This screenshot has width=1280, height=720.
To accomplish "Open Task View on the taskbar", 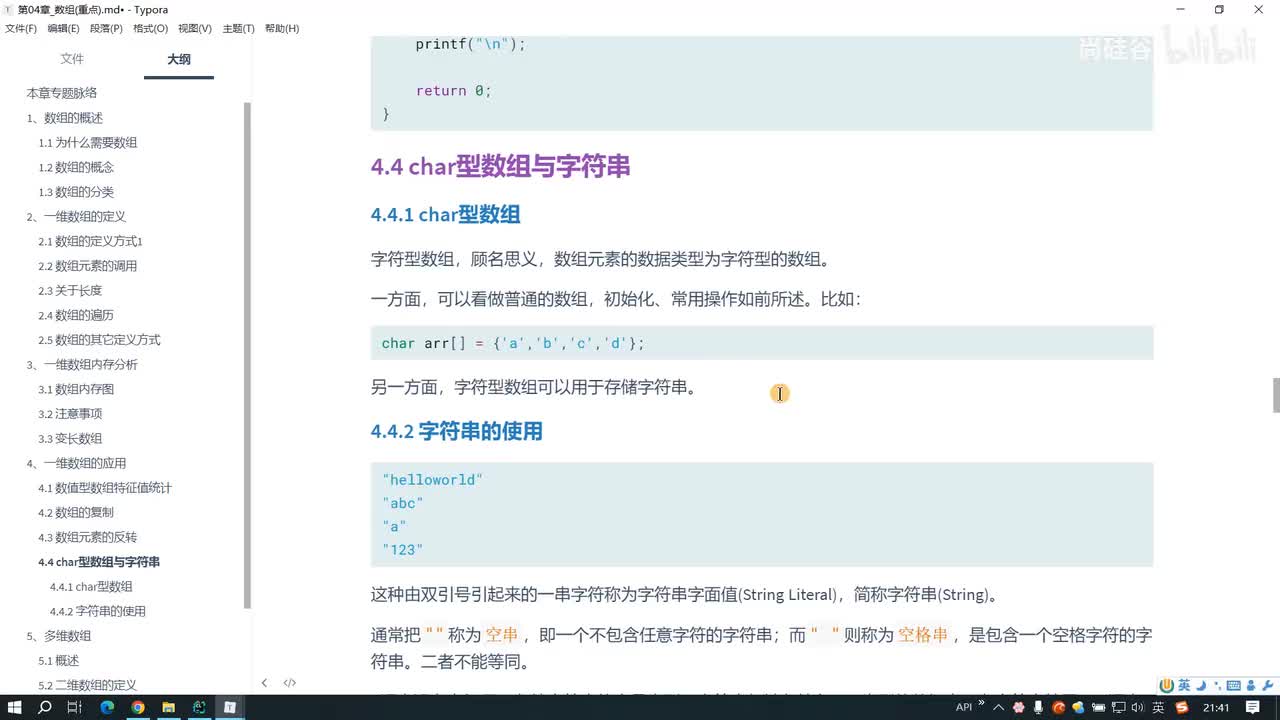I will click(x=74, y=707).
